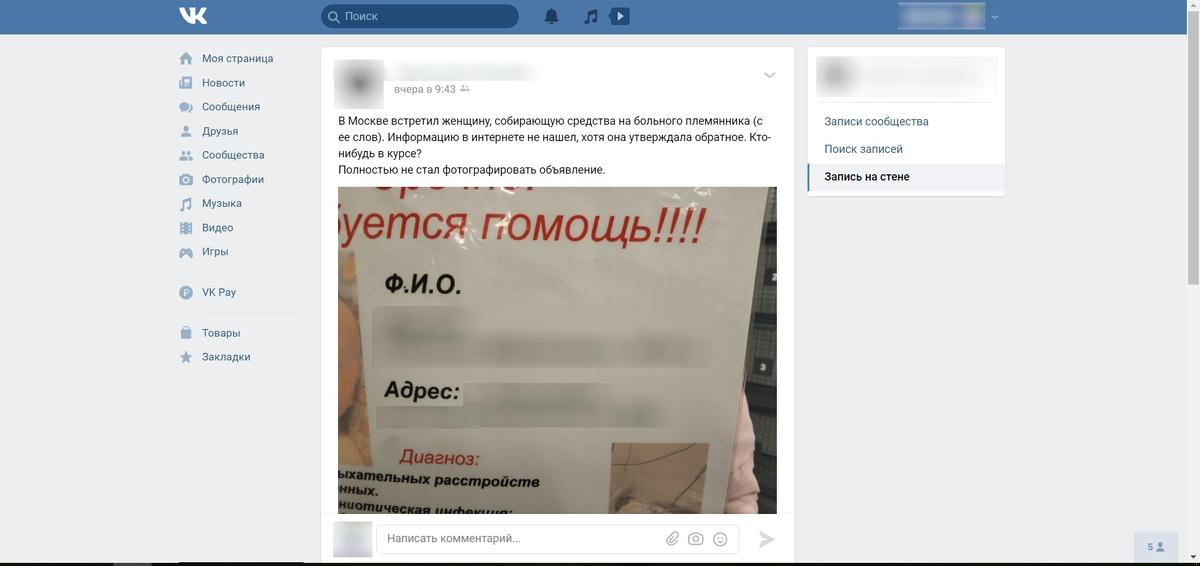Add photo using camera icon in comment box

pyautogui.click(x=696, y=539)
